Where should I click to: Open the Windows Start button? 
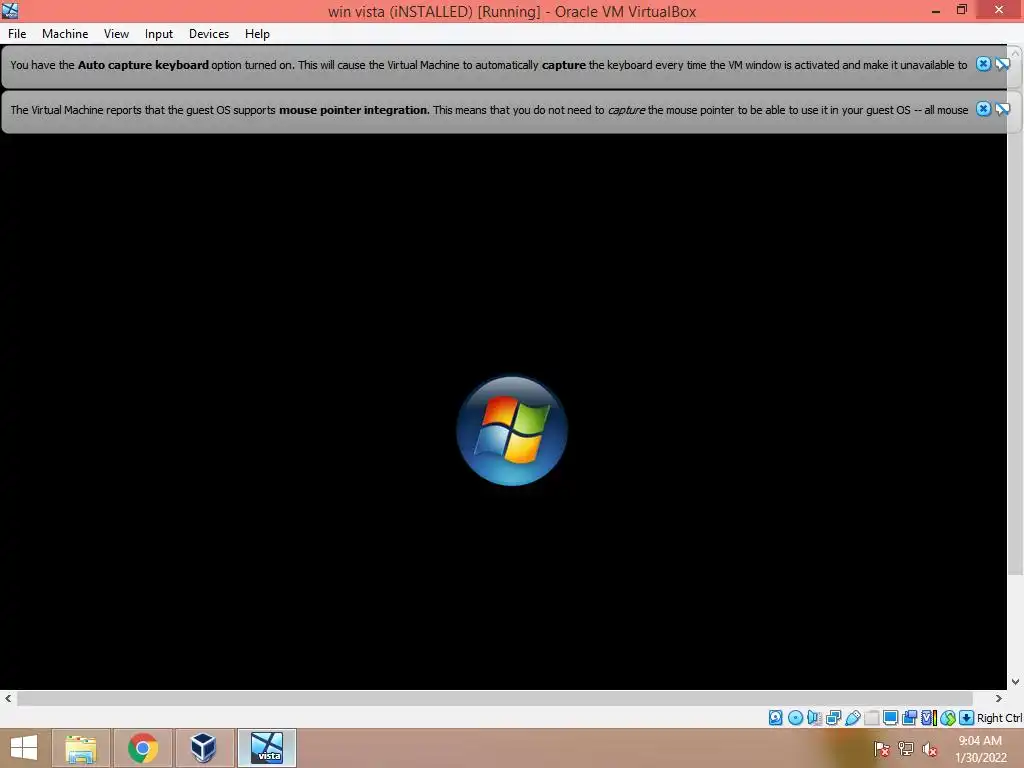pos(24,748)
